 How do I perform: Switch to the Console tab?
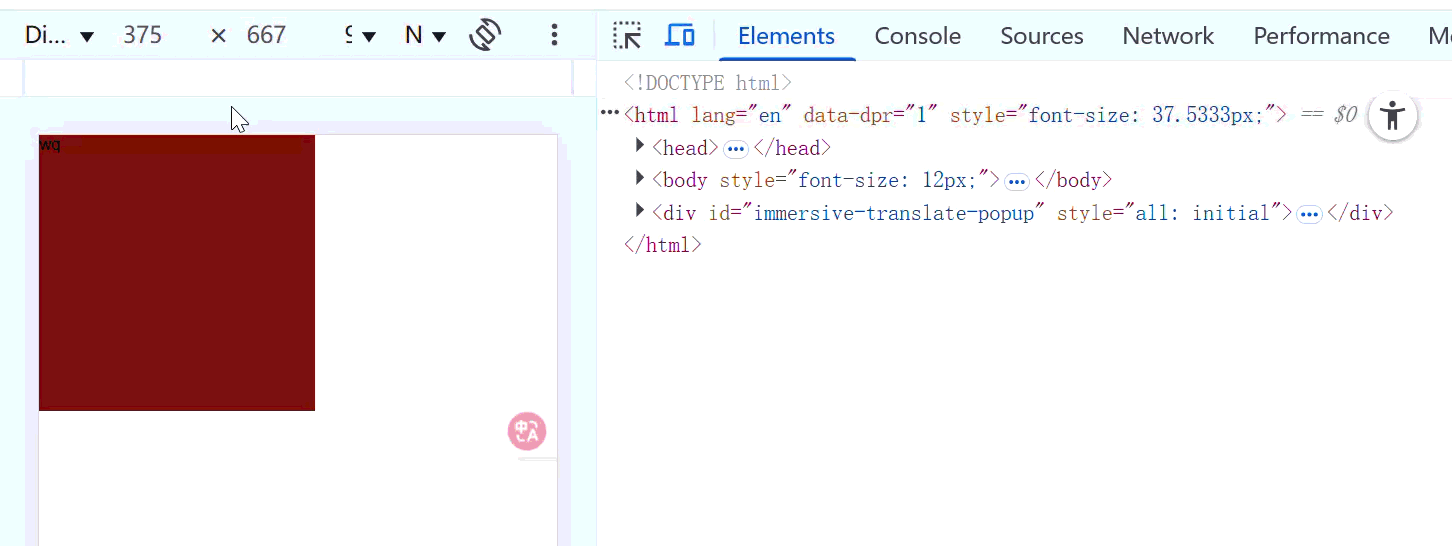(x=918, y=36)
